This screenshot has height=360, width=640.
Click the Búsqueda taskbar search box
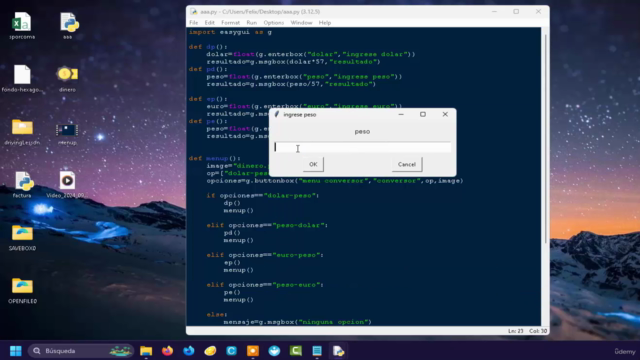81,351
